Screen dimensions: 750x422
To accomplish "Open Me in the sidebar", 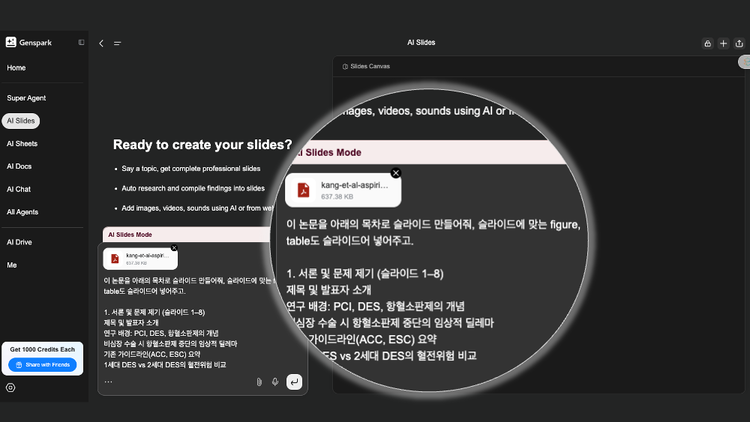I will tap(11, 265).
